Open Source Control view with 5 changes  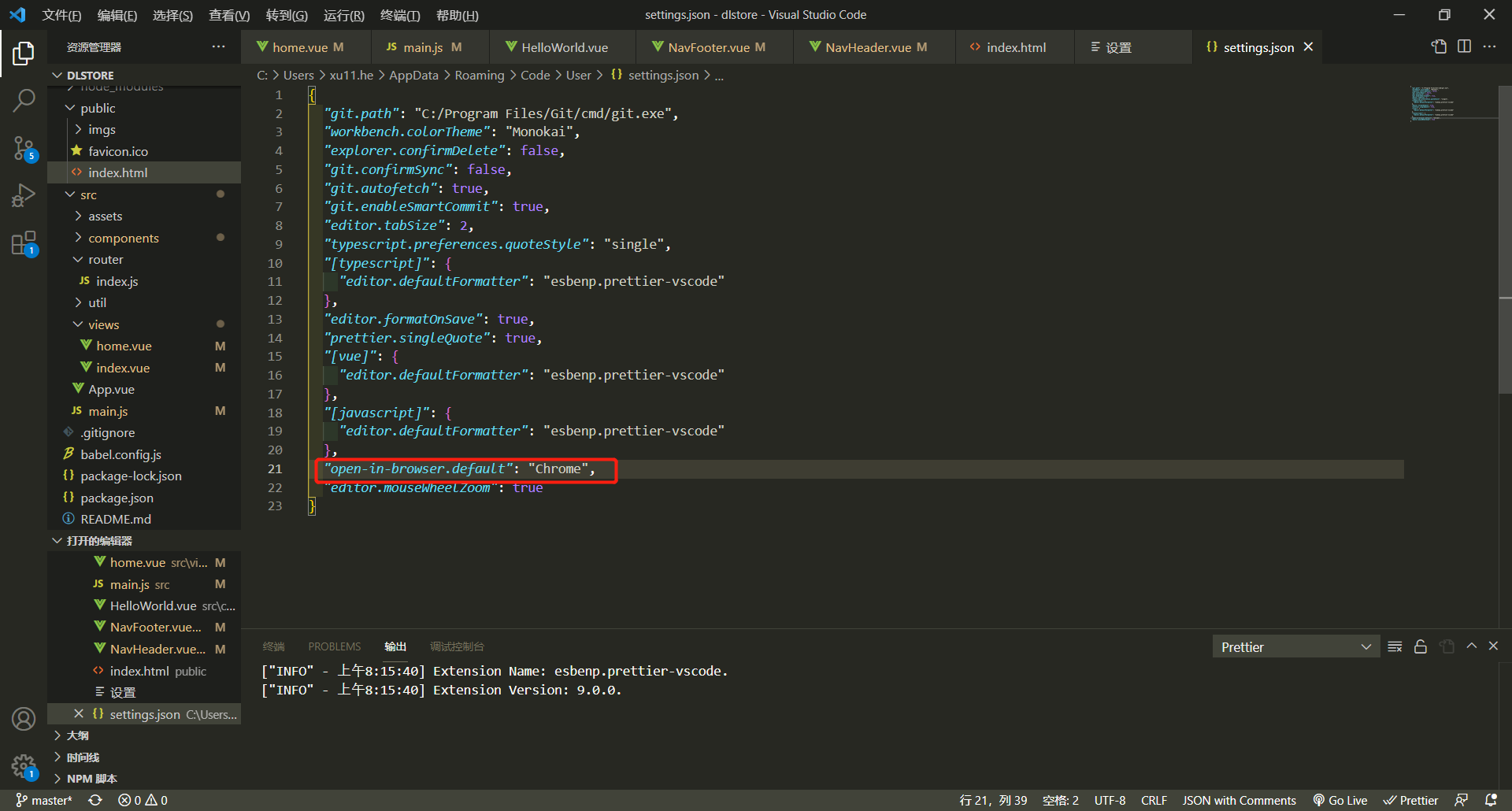tap(24, 148)
